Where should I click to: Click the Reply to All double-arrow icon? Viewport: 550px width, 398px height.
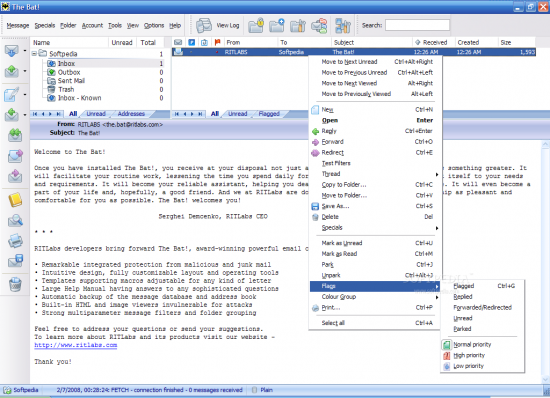15,135
